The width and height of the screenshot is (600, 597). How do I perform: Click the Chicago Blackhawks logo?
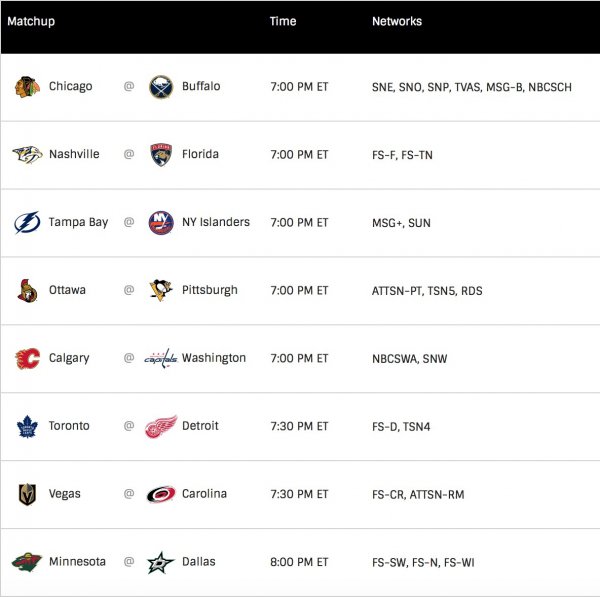click(27, 87)
